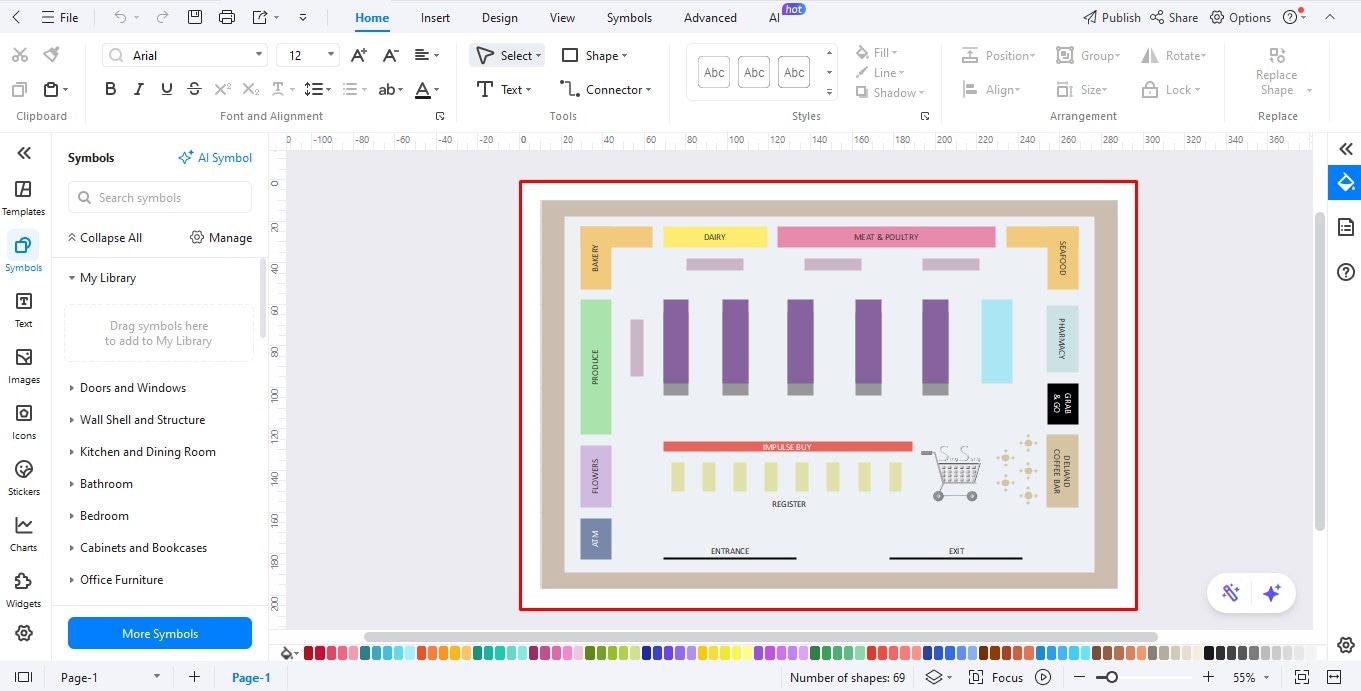Open the Images sidebar panel
The height and width of the screenshot is (691, 1361).
(x=24, y=366)
